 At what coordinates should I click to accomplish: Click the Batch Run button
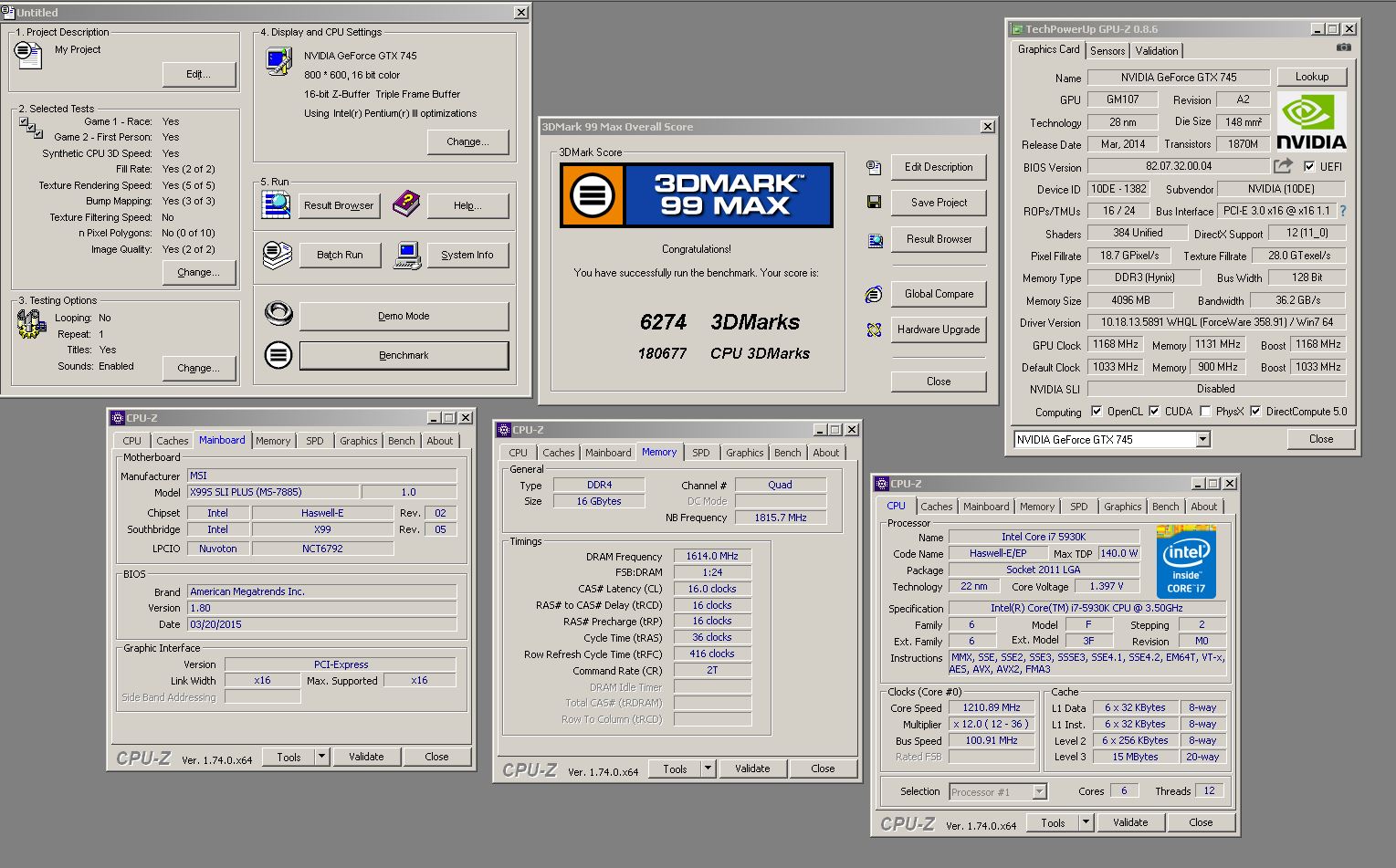click(340, 255)
